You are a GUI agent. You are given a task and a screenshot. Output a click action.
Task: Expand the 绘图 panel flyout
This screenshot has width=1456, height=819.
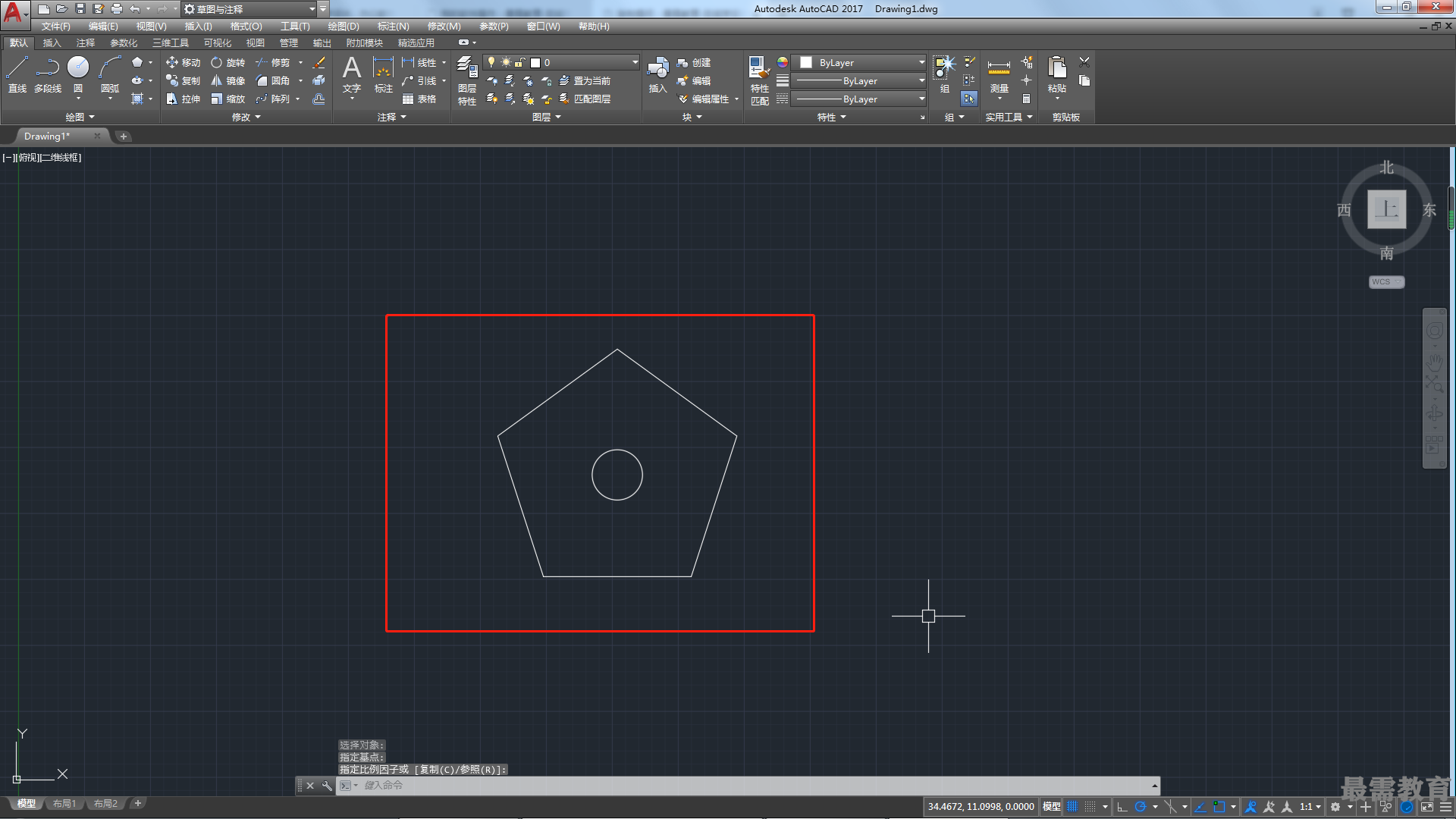(x=80, y=117)
